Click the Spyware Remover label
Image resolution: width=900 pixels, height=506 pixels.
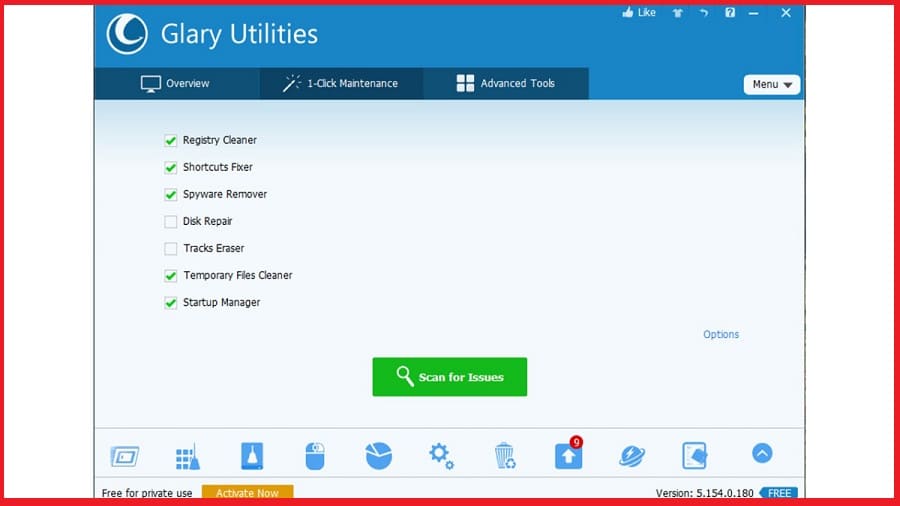tap(225, 194)
